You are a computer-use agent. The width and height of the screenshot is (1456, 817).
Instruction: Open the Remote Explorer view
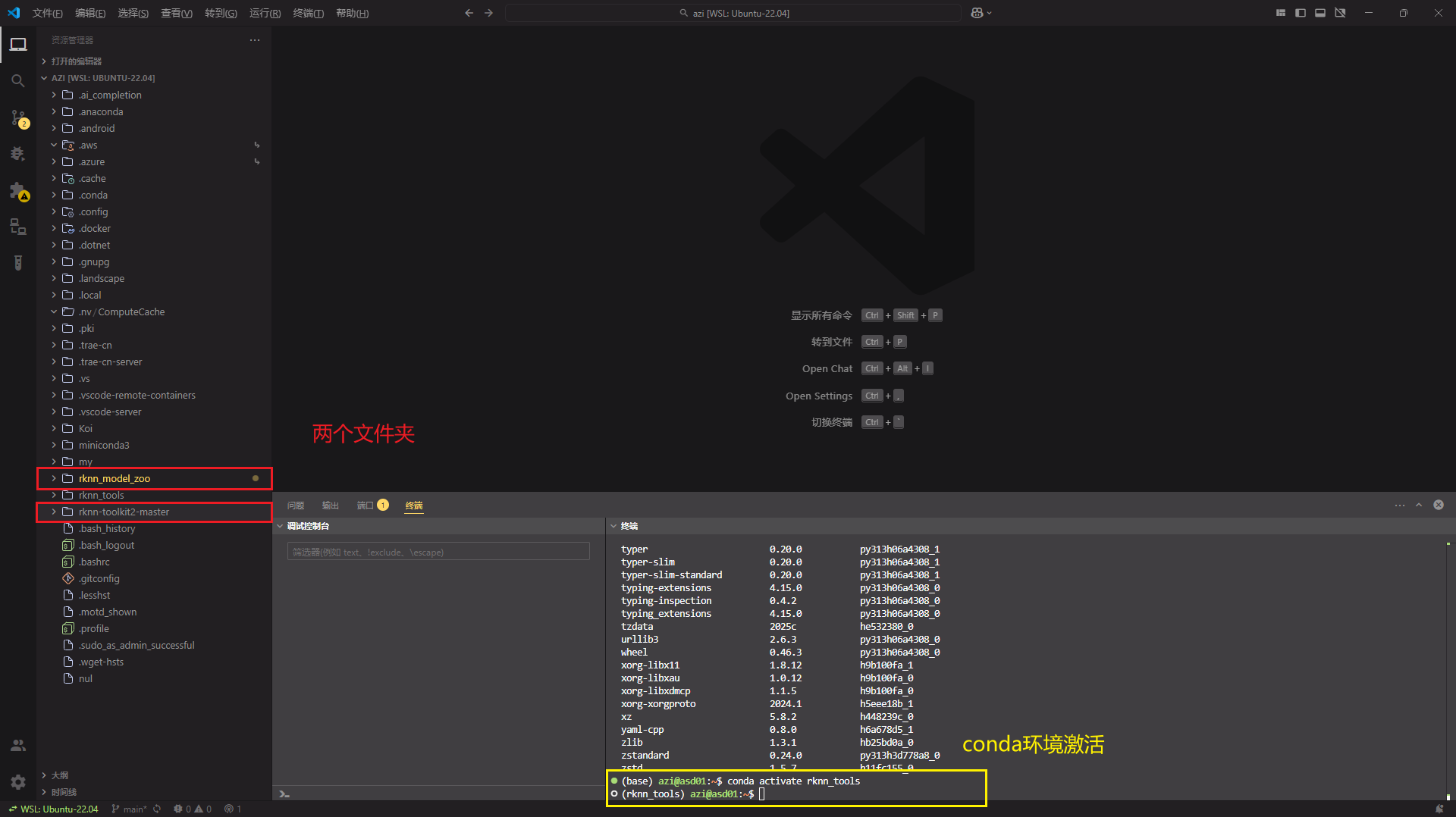(x=18, y=227)
